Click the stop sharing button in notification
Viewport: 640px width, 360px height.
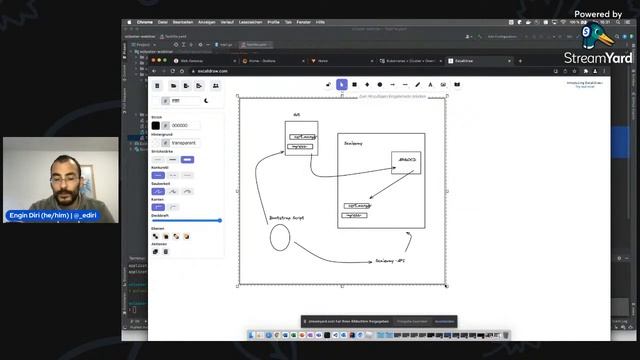[x=412, y=321]
